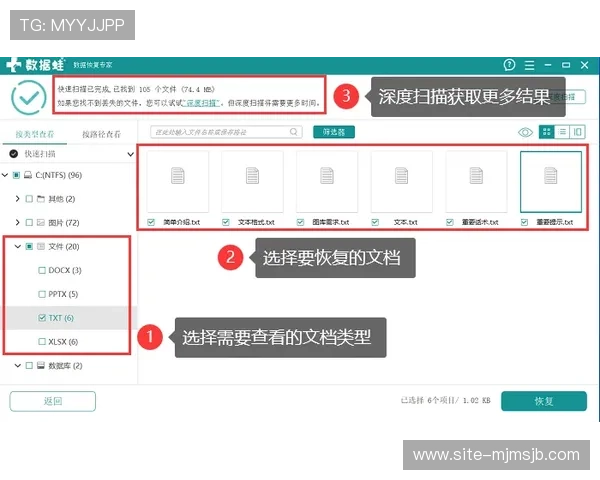
Task: Open the 快速扫描 dropdown arrow
Action: tap(130, 154)
